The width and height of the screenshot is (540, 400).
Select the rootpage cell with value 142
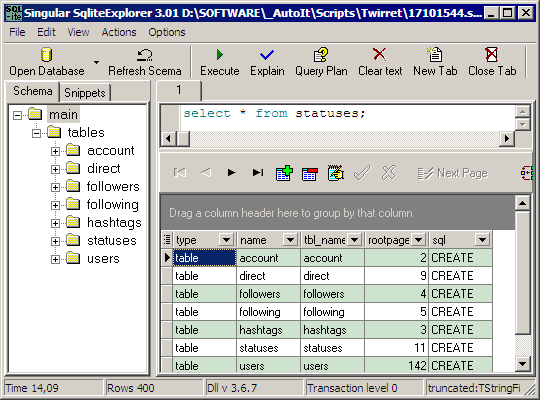tap(396, 365)
